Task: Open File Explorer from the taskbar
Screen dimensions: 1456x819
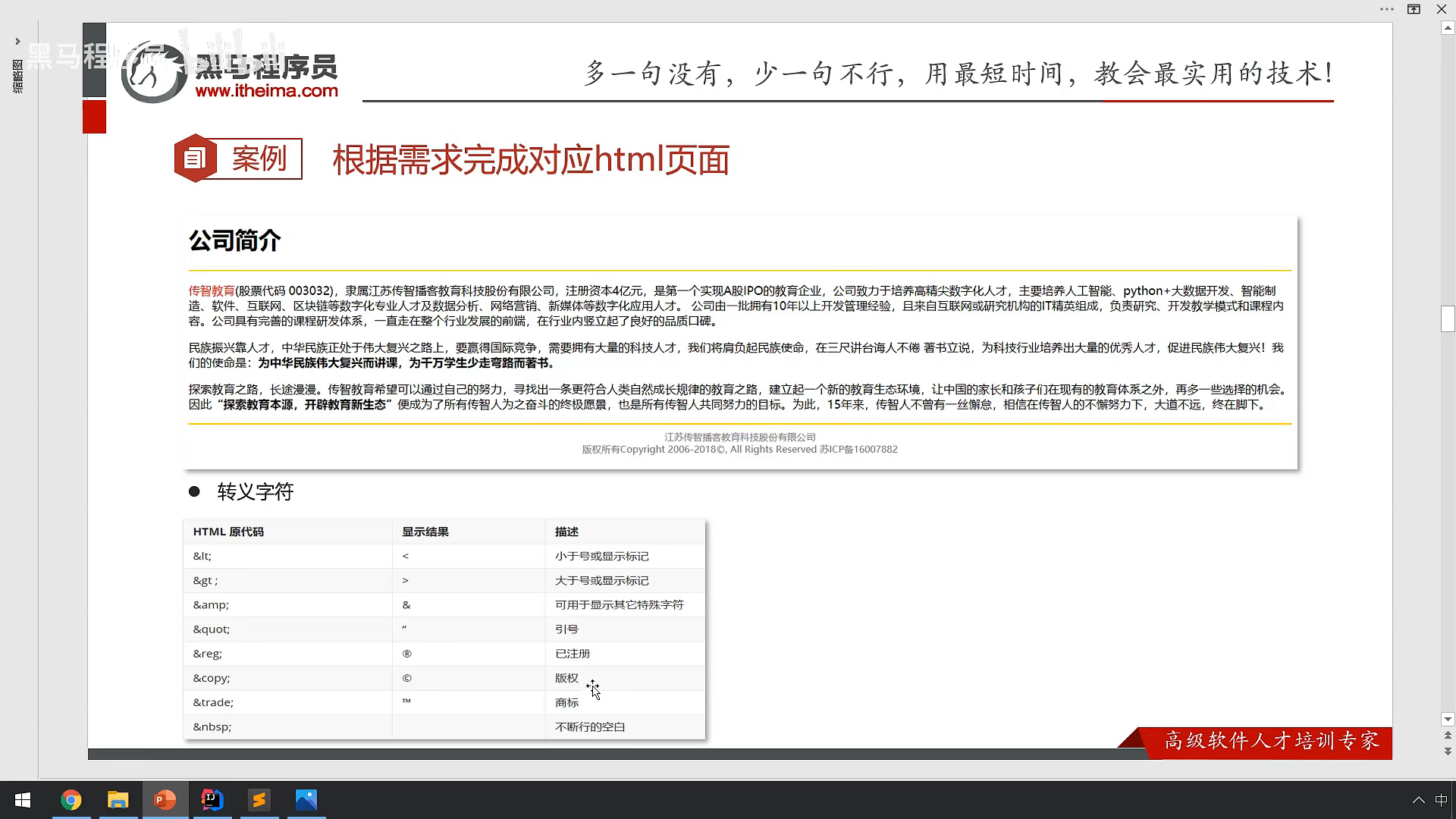Action: pos(118,800)
